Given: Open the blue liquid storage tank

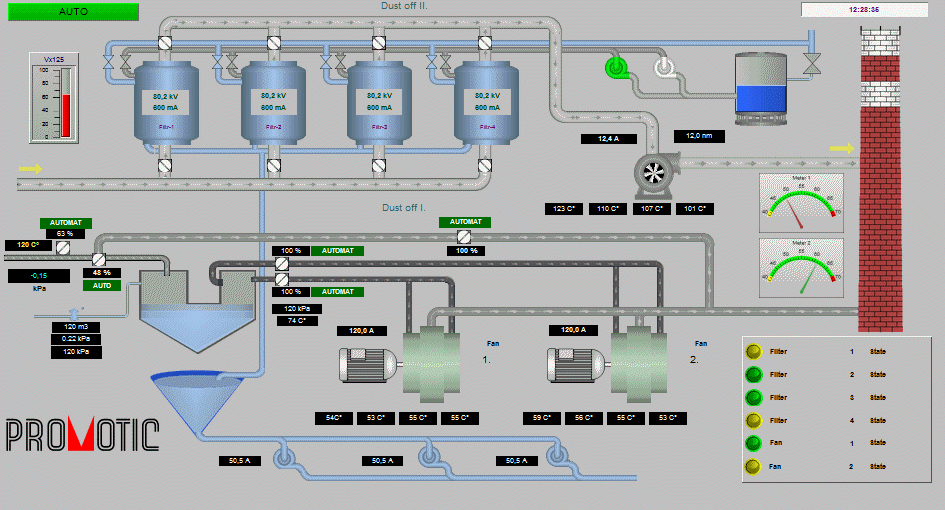Looking at the screenshot, I should click(762, 86).
